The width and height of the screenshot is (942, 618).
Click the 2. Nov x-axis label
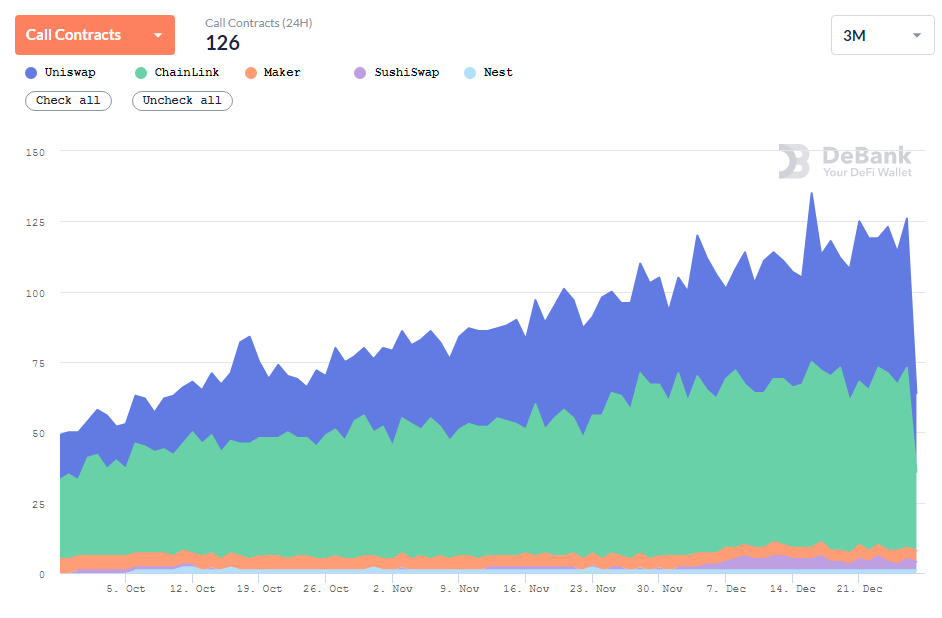[x=393, y=589]
